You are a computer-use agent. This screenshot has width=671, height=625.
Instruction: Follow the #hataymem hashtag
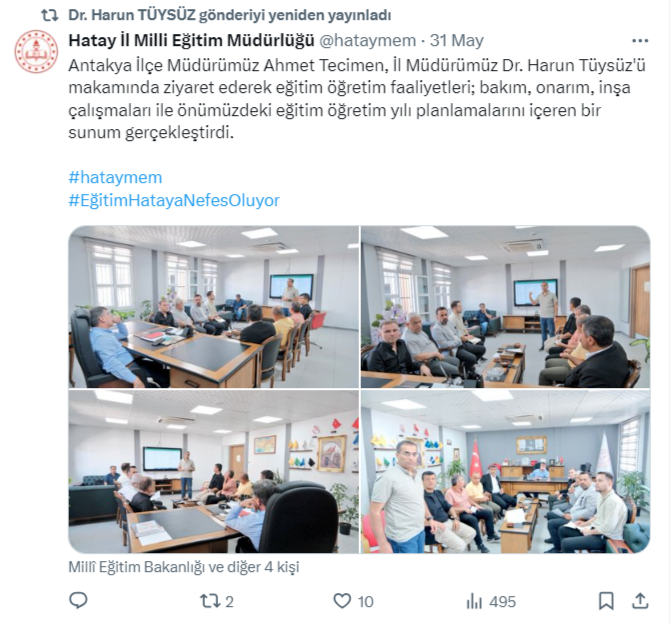[x=115, y=178]
